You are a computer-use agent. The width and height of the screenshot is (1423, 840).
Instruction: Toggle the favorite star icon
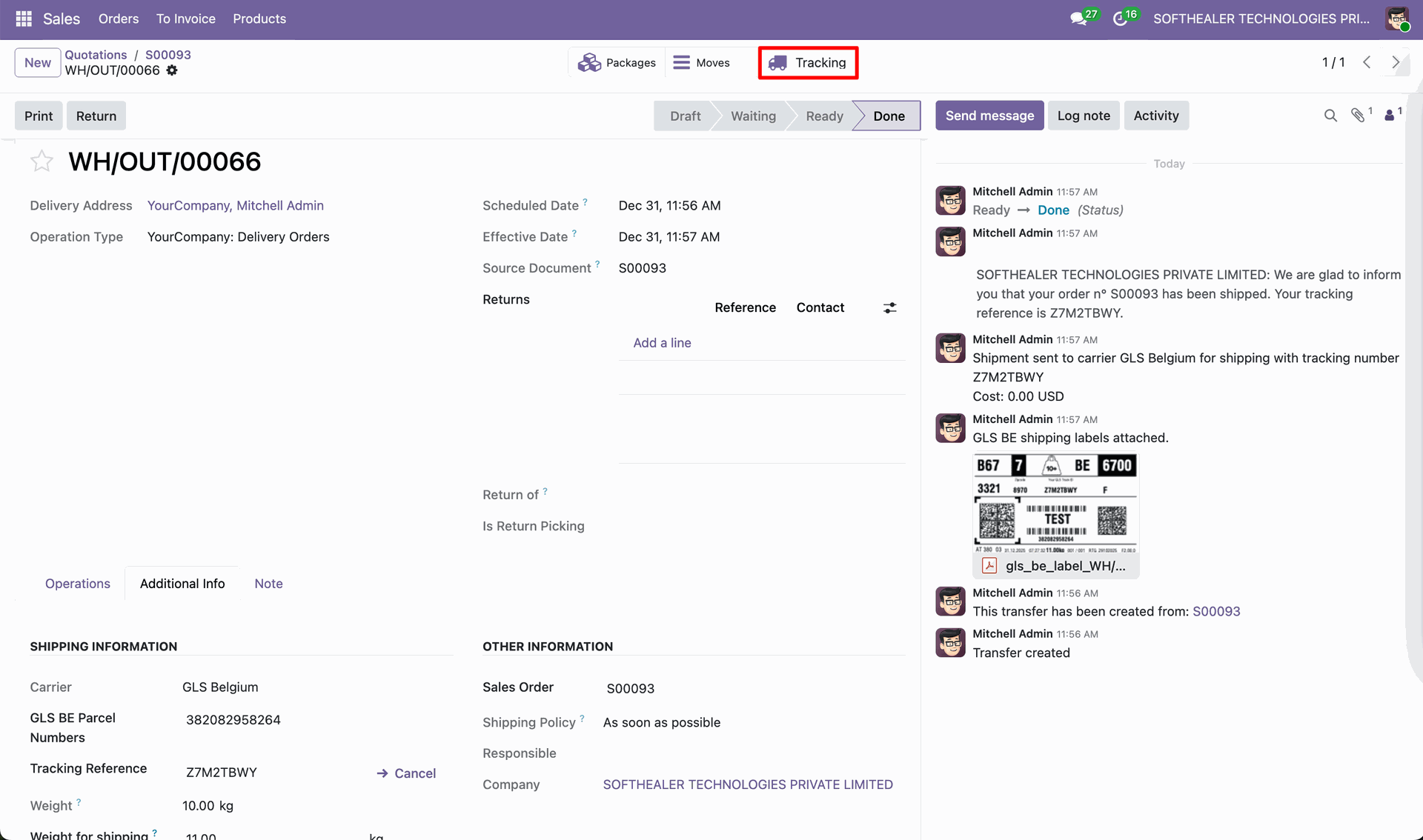click(42, 161)
